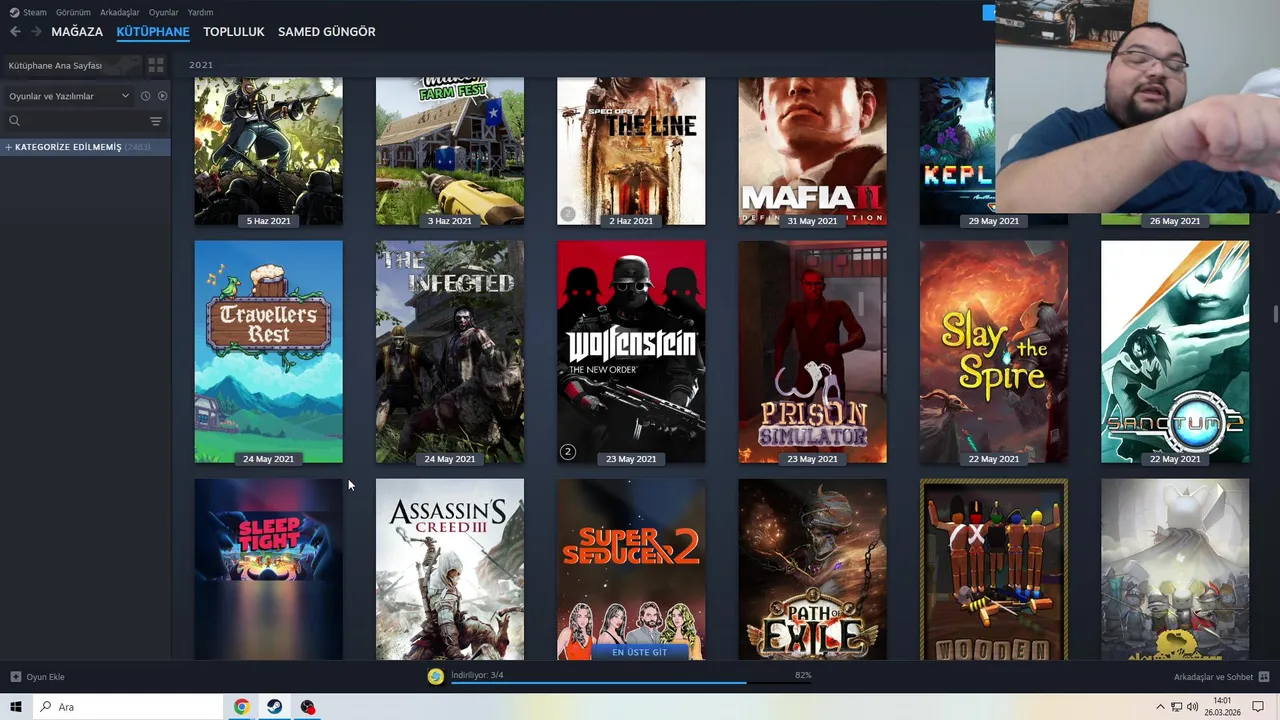Click the friends chat icon at bottom right
This screenshot has height=720, width=1280.
coord(1264,677)
